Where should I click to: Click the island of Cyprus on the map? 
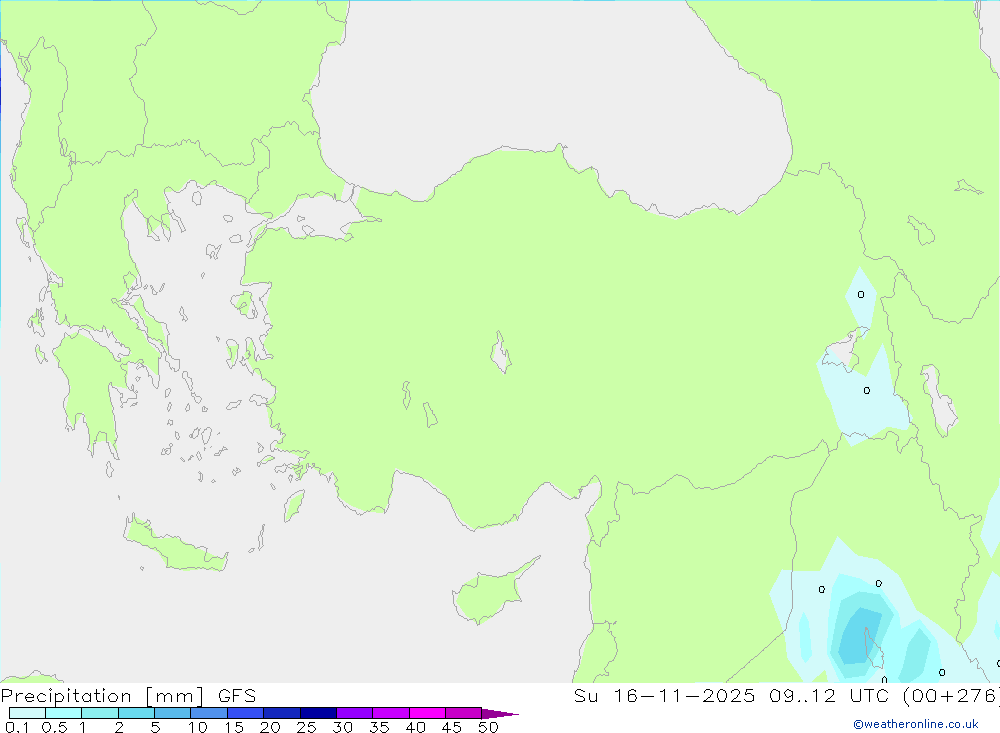tap(490, 593)
